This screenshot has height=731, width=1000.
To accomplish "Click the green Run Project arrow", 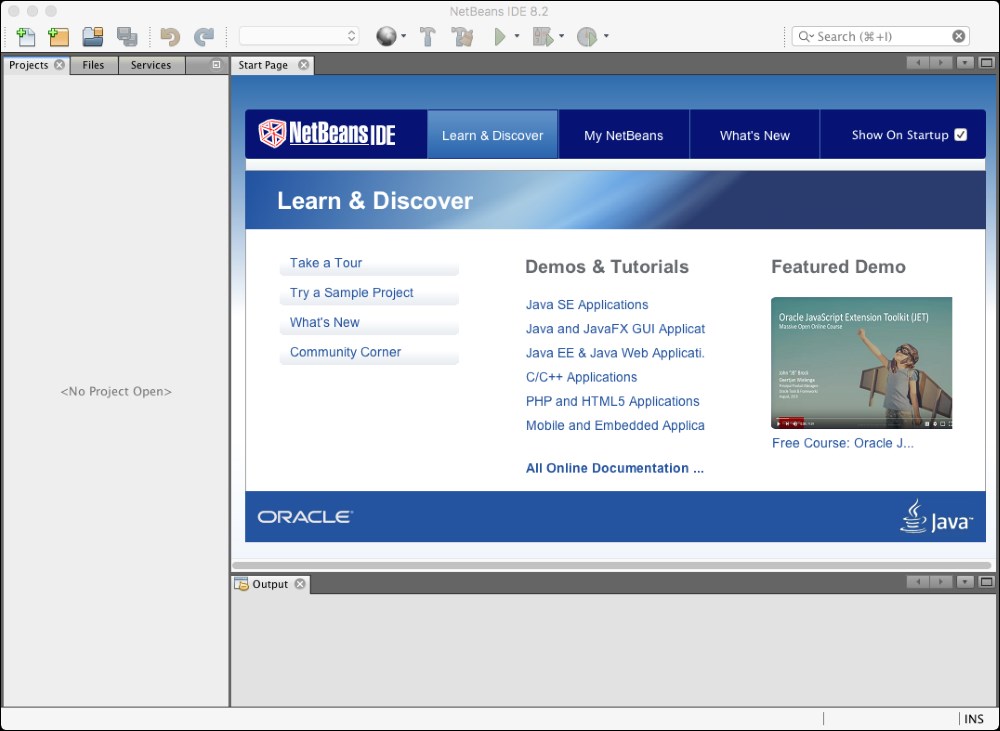I will click(500, 37).
